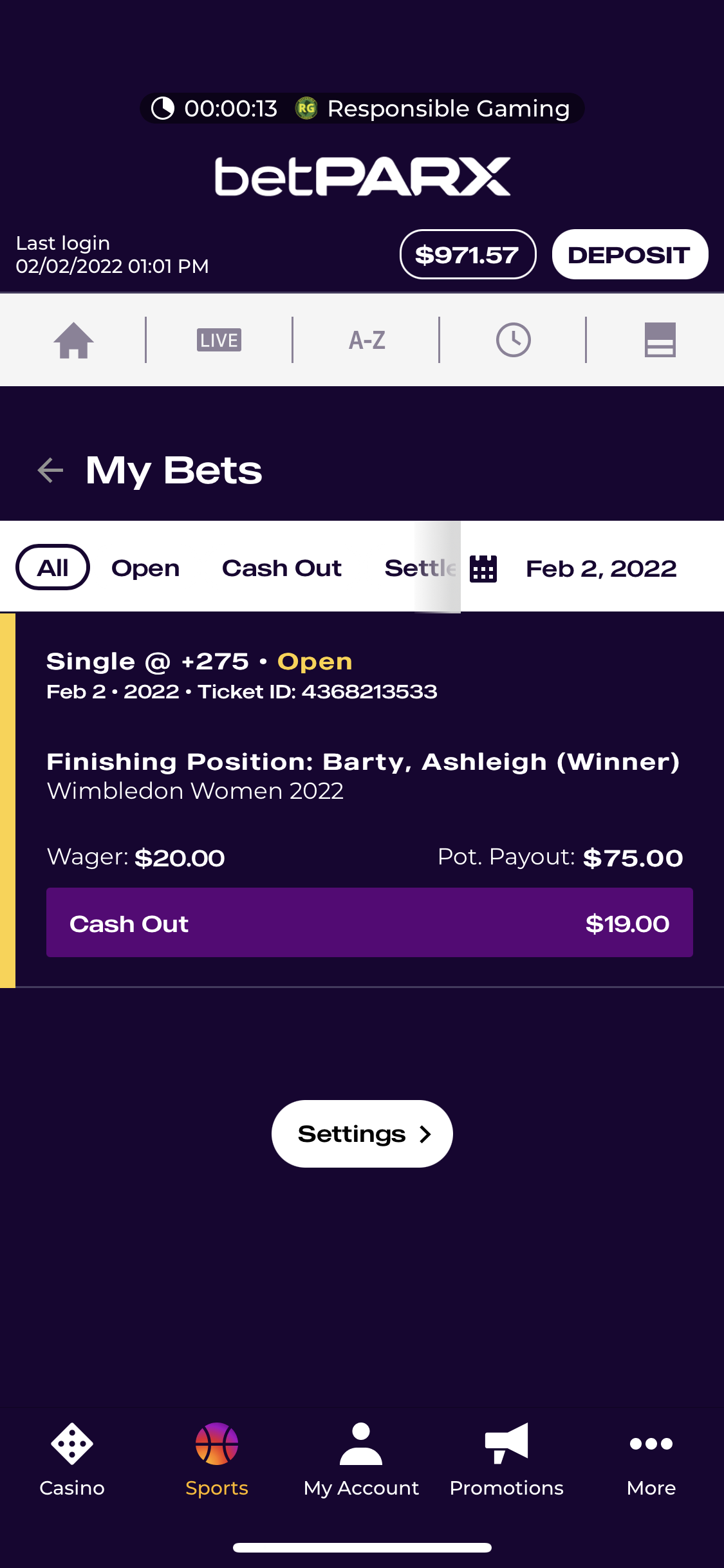Switch to the Open bets filter
The width and height of the screenshot is (724, 1568).
pos(145,568)
